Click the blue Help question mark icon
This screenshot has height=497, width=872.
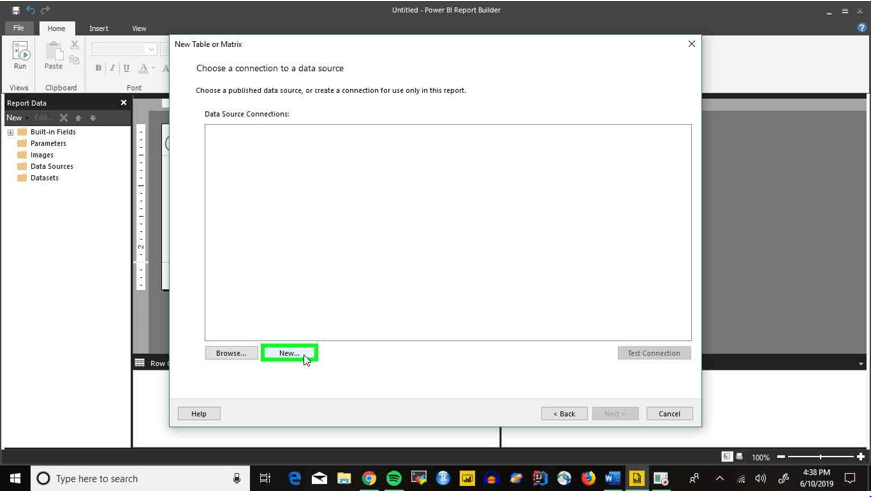point(861,28)
